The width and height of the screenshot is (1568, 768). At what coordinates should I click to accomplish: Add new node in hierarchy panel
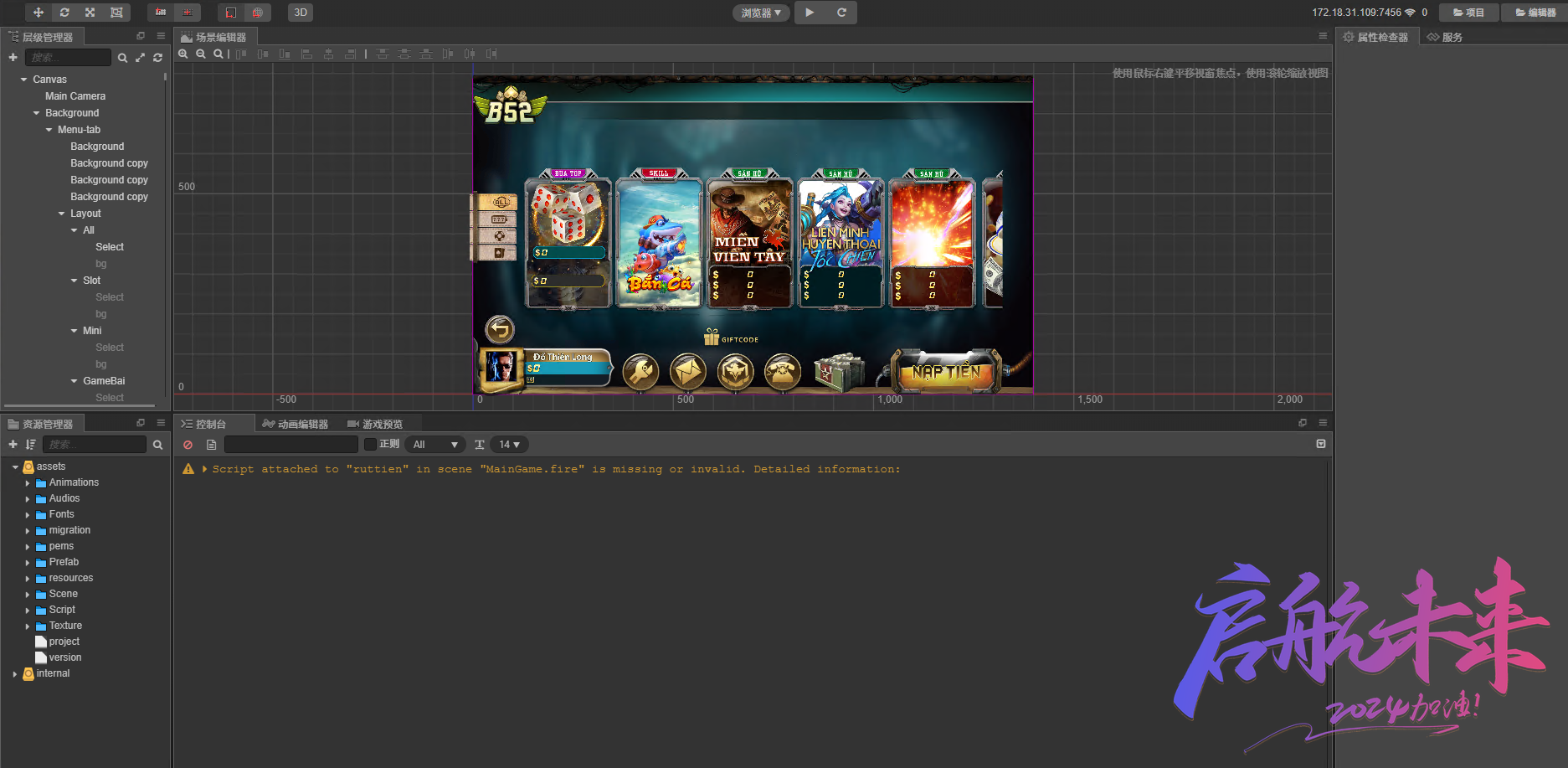point(13,58)
